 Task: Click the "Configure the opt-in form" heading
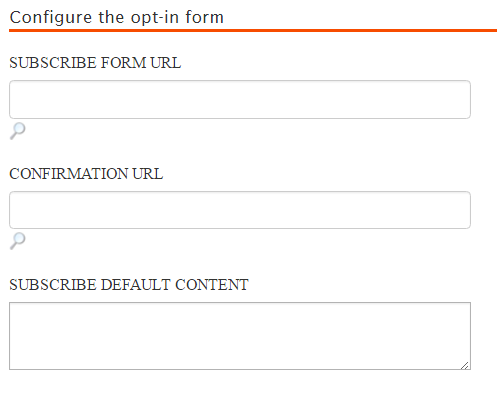click(117, 17)
